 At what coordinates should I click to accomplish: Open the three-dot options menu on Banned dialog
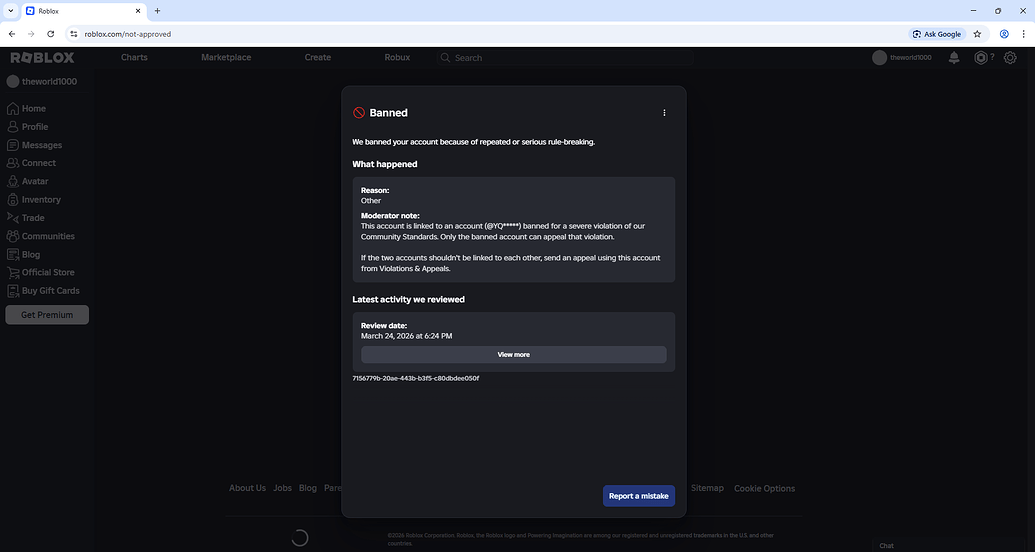(x=664, y=113)
